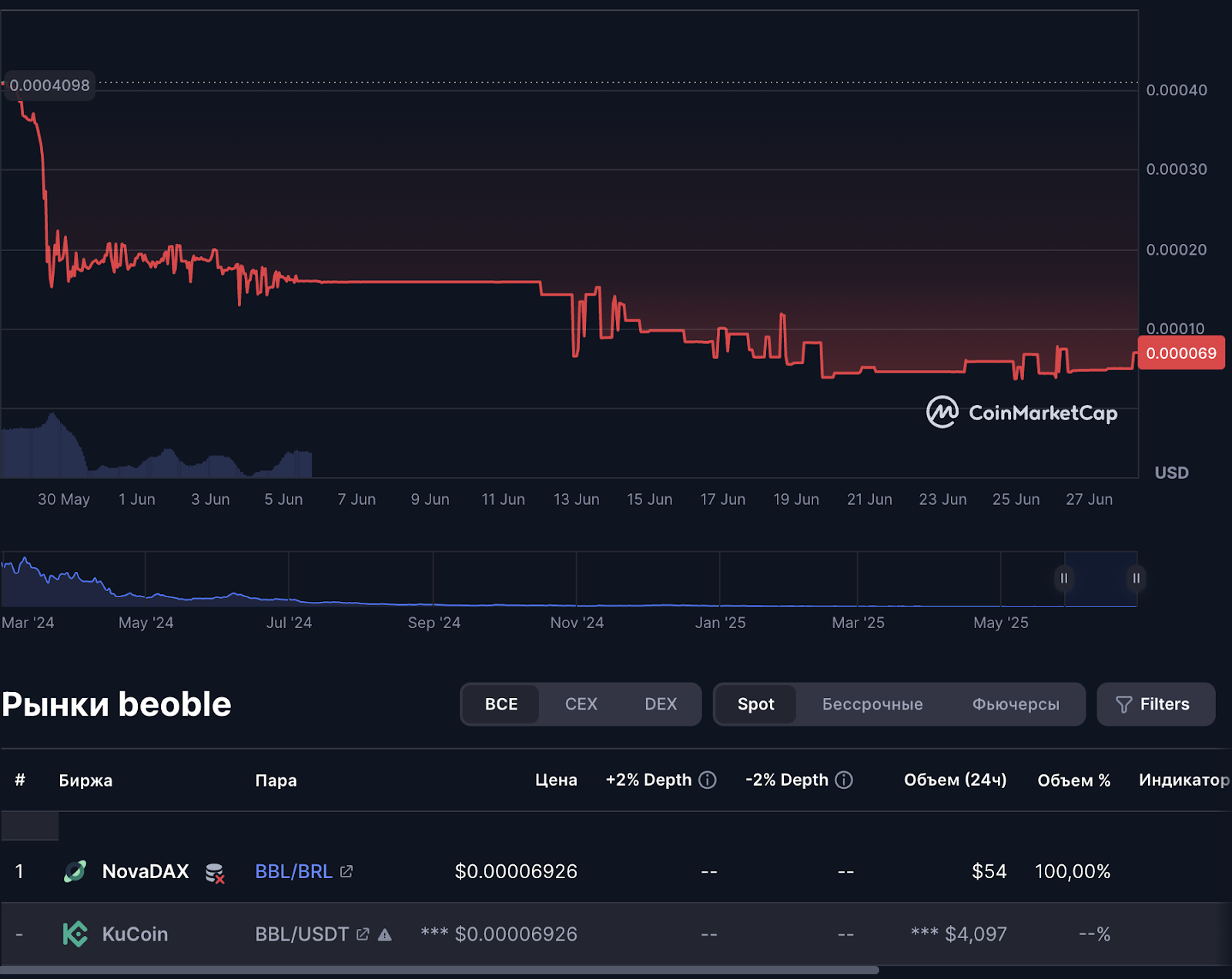Click the right range slider handle
This screenshot has height=979, width=1232.
click(x=1136, y=578)
